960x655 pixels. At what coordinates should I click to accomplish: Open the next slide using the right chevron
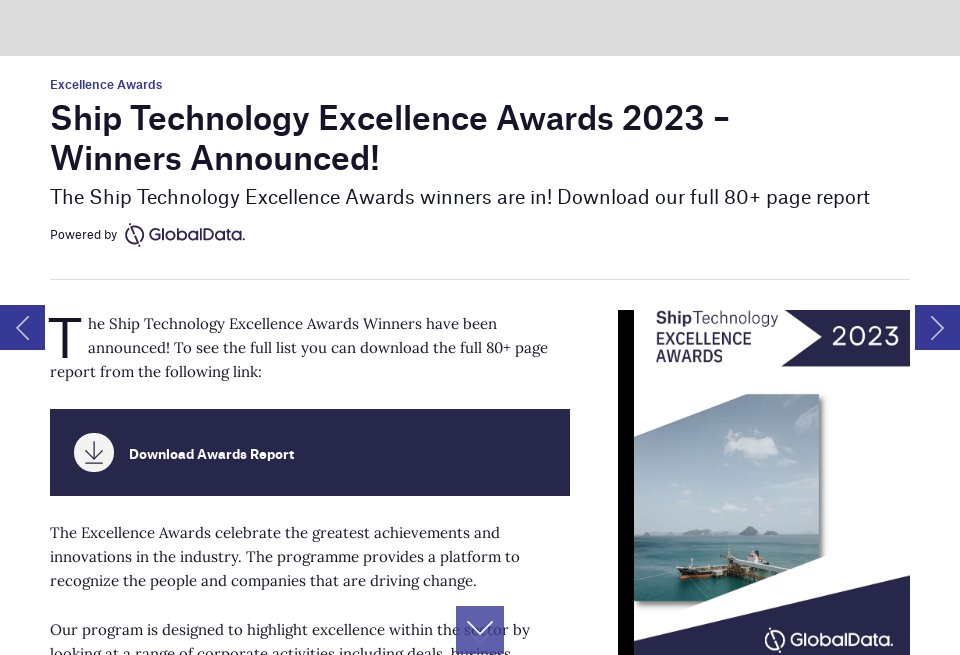pyautogui.click(x=937, y=328)
